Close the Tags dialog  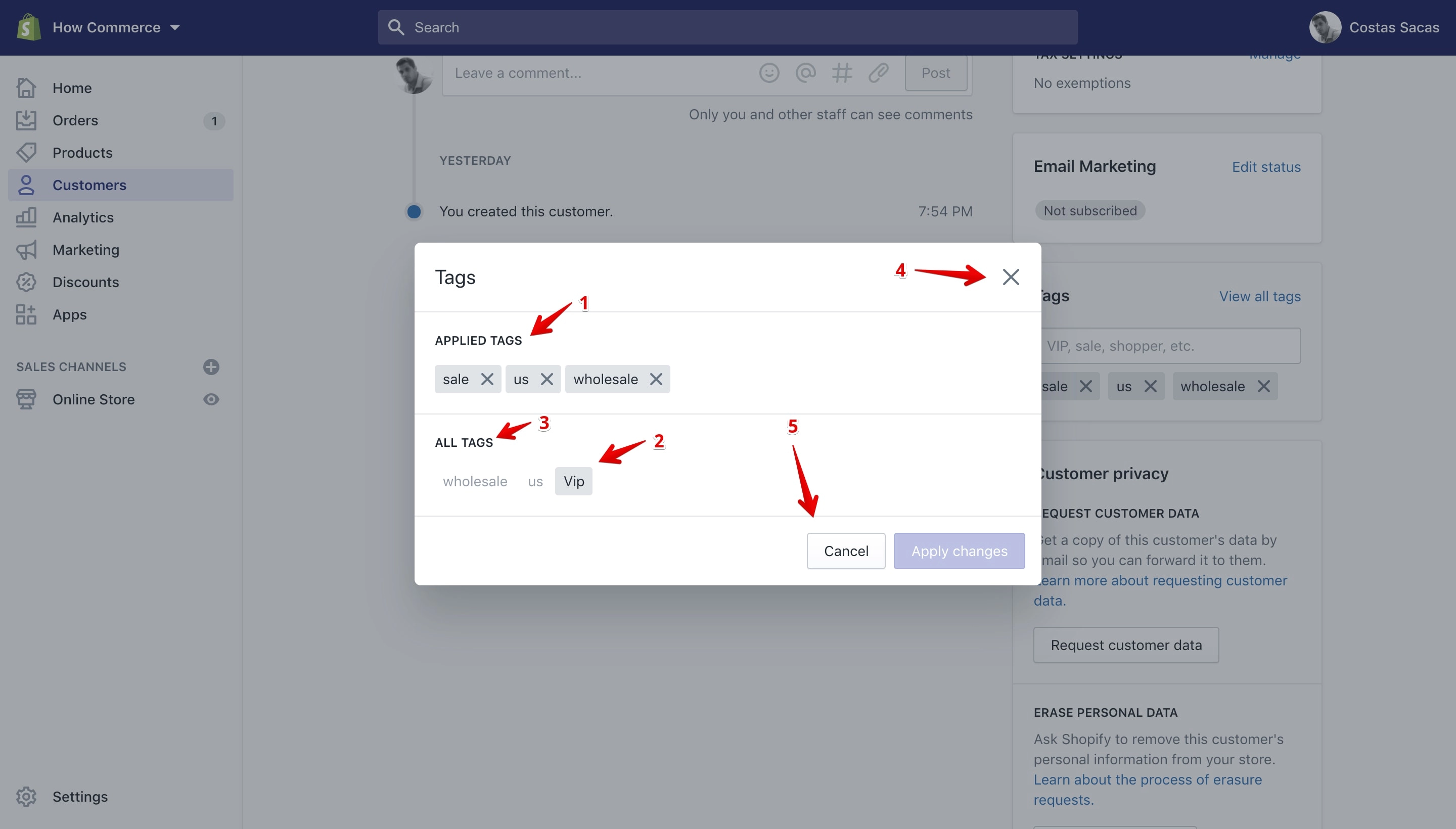coord(1011,278)
